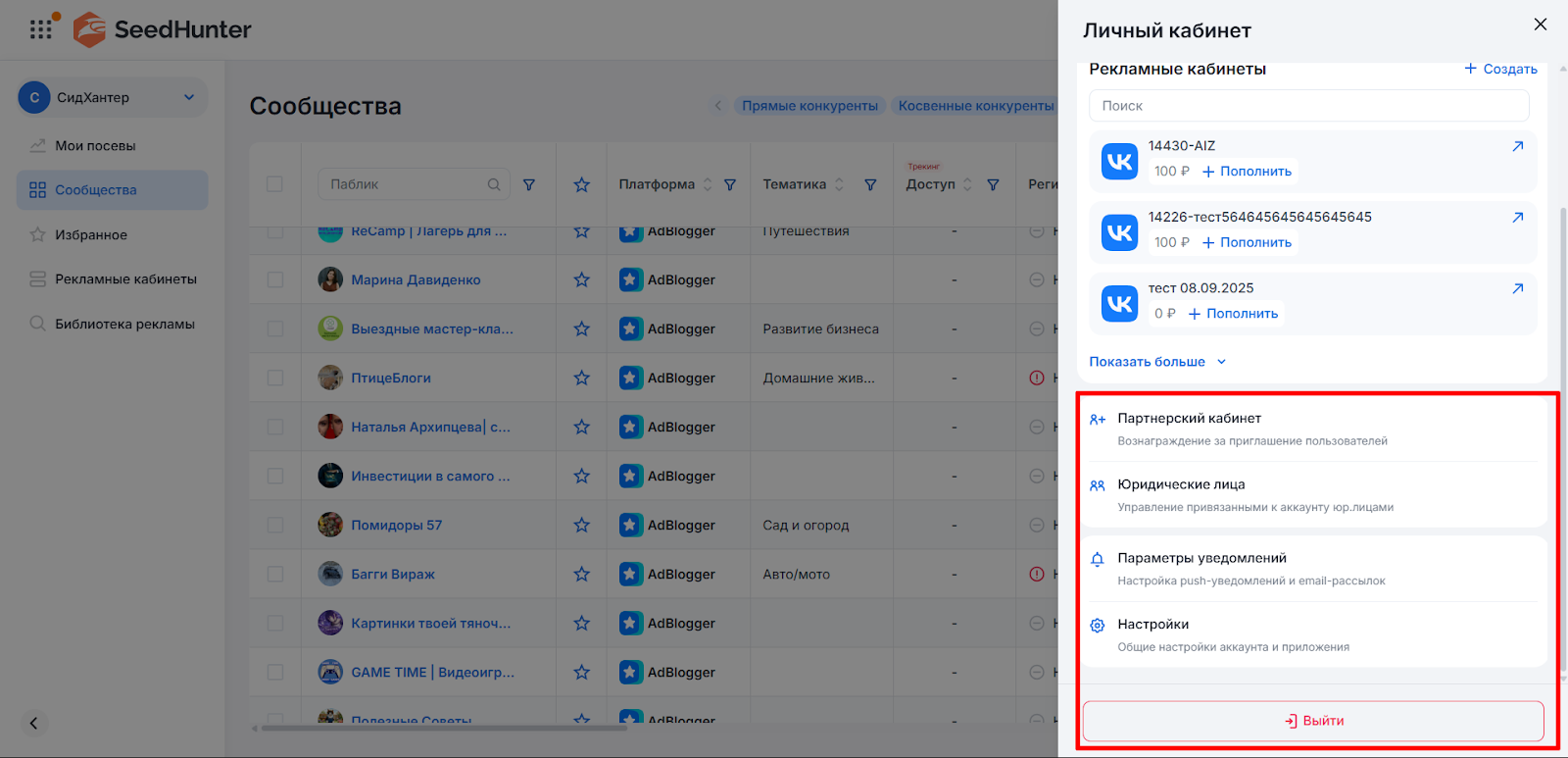Screen dimensions: 1568x758
Task: Toggle the select-all checkbox in table header
Action: pyautogui.click(x=275, y=184)
